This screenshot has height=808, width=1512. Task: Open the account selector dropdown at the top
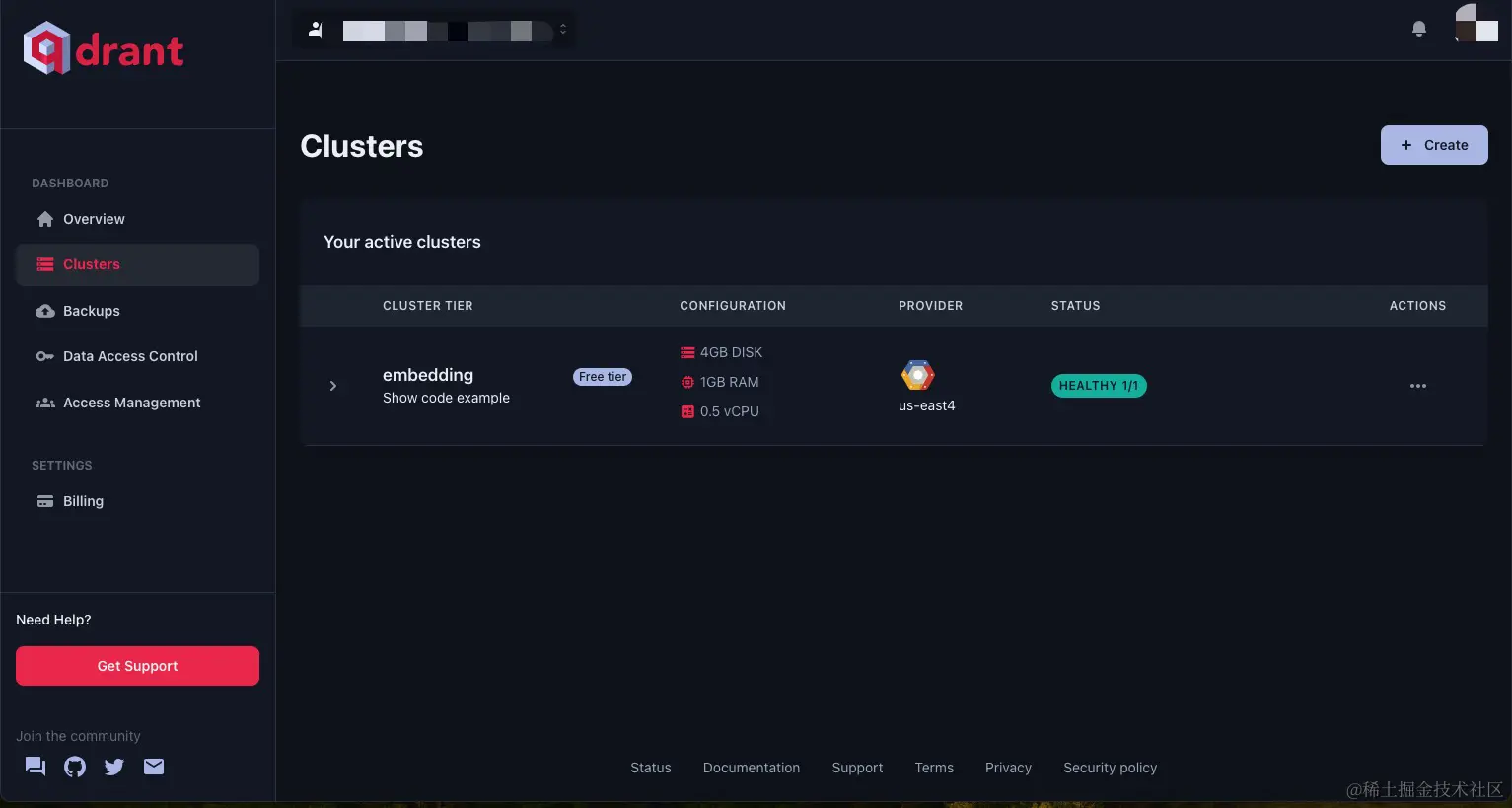tap(434, 29)
